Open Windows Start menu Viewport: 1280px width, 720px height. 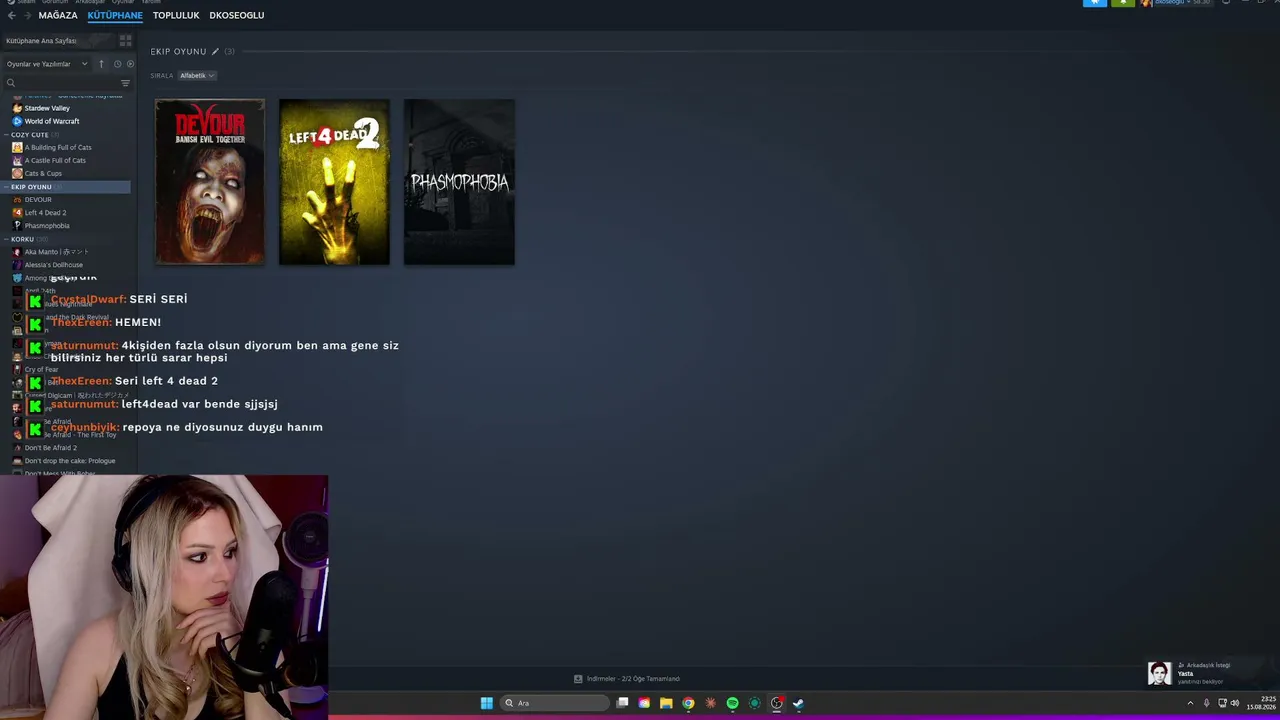pos(486,703)
